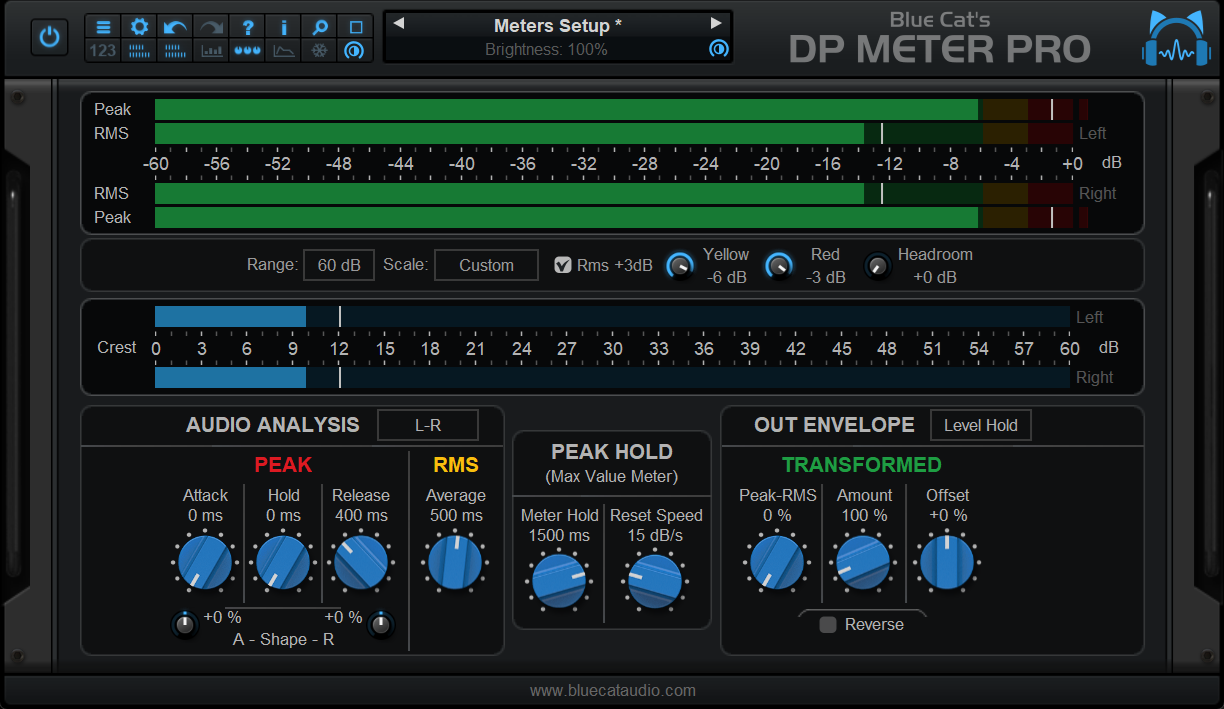The height and width of the screenshot is (709, 1224).
Task: Open the Scale selector set to Custom
Action: pyautogui.click(x=486, y=265)
